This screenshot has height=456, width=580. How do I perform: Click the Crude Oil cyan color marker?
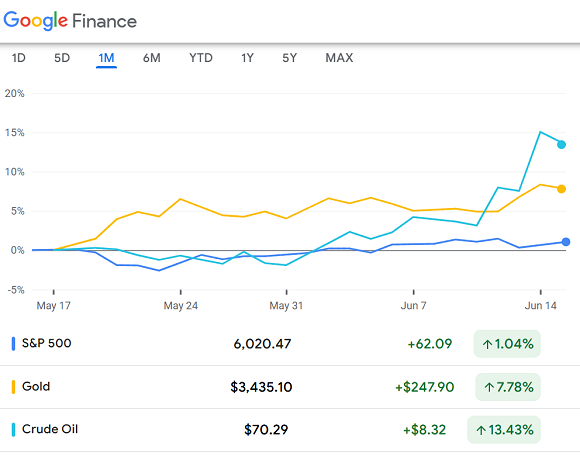click(x=13, y=430)
